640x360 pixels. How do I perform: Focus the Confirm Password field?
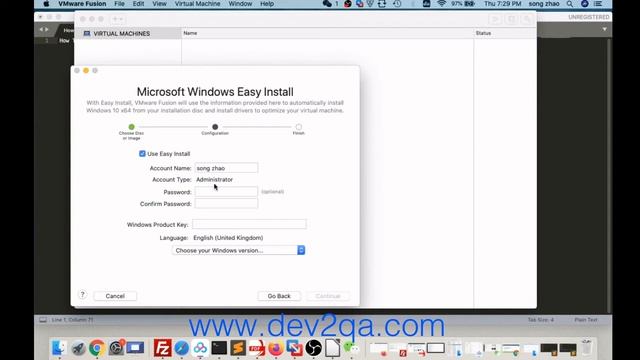tap(226, 203)
